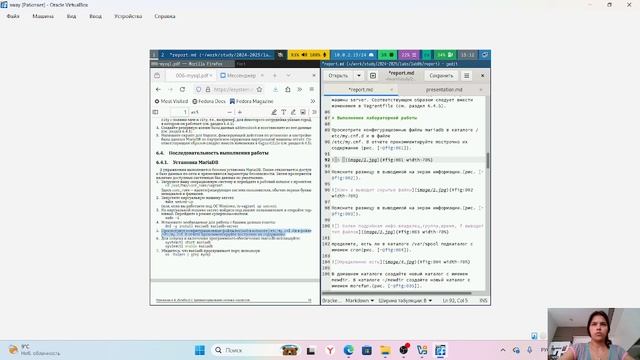640x360 pixels.
Task: Select the PDF draw tool
Action: [x=293, y=112]
